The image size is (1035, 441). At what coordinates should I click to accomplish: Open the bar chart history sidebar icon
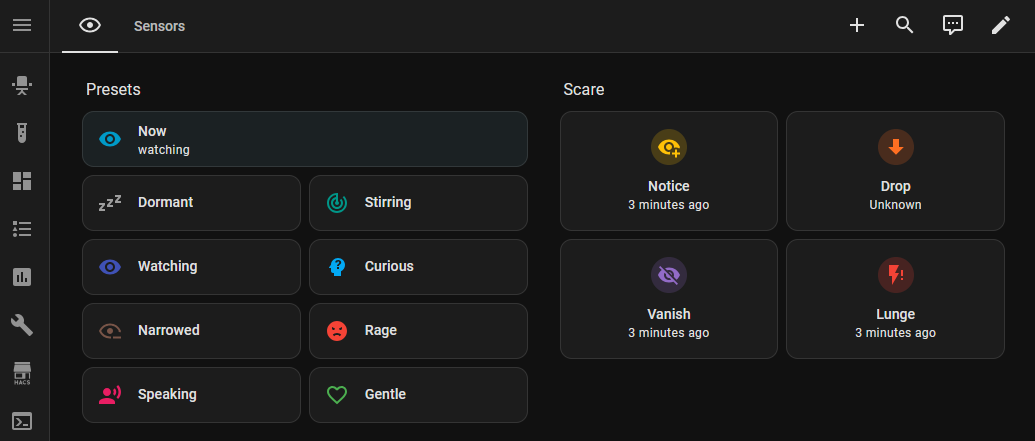pos(22,277)
